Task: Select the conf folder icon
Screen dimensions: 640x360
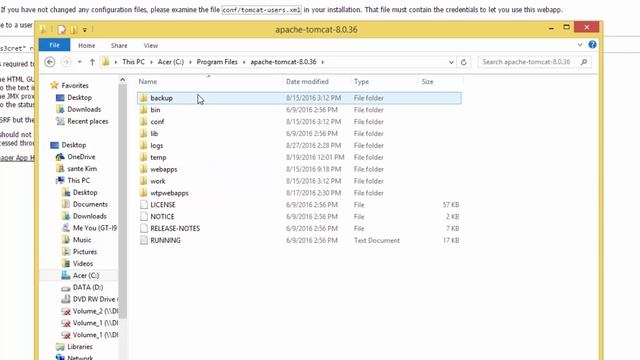Action: point(143,122)
